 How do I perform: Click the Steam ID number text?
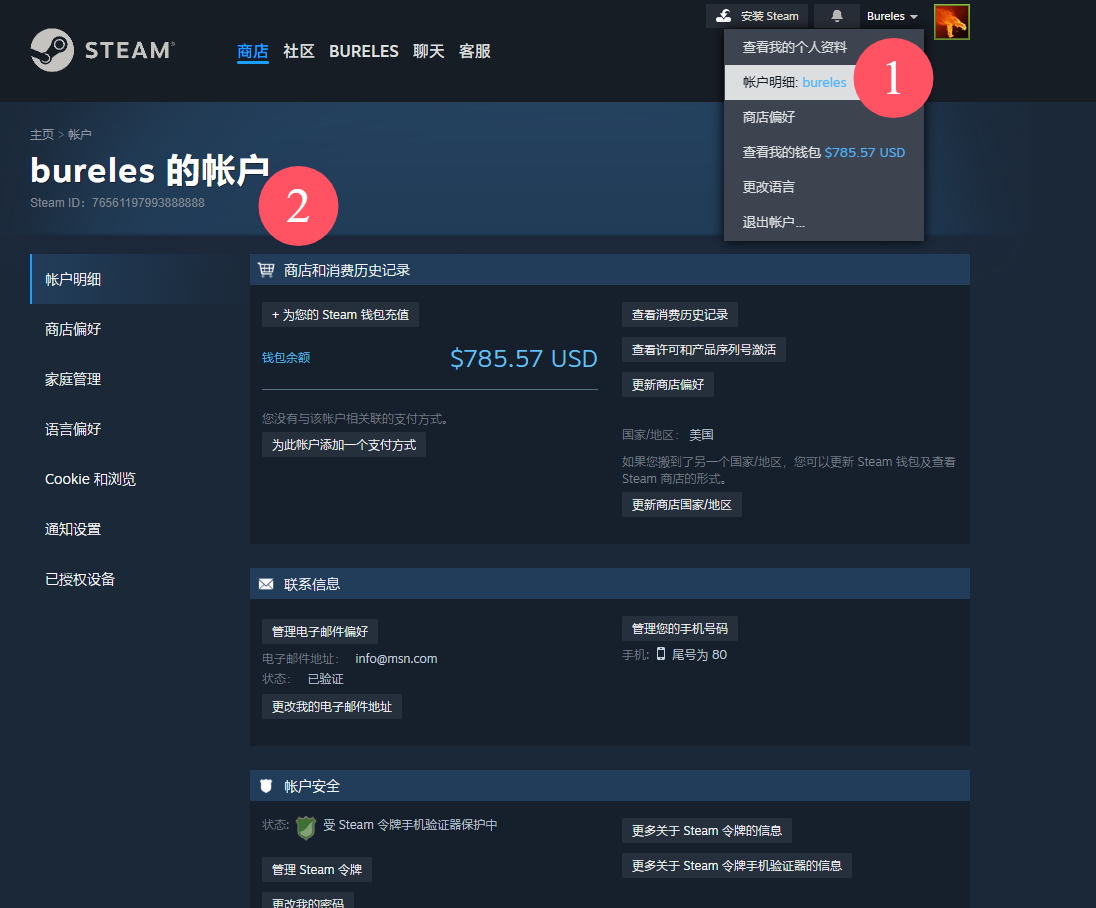pyautogui.click(x=148, y=203)
